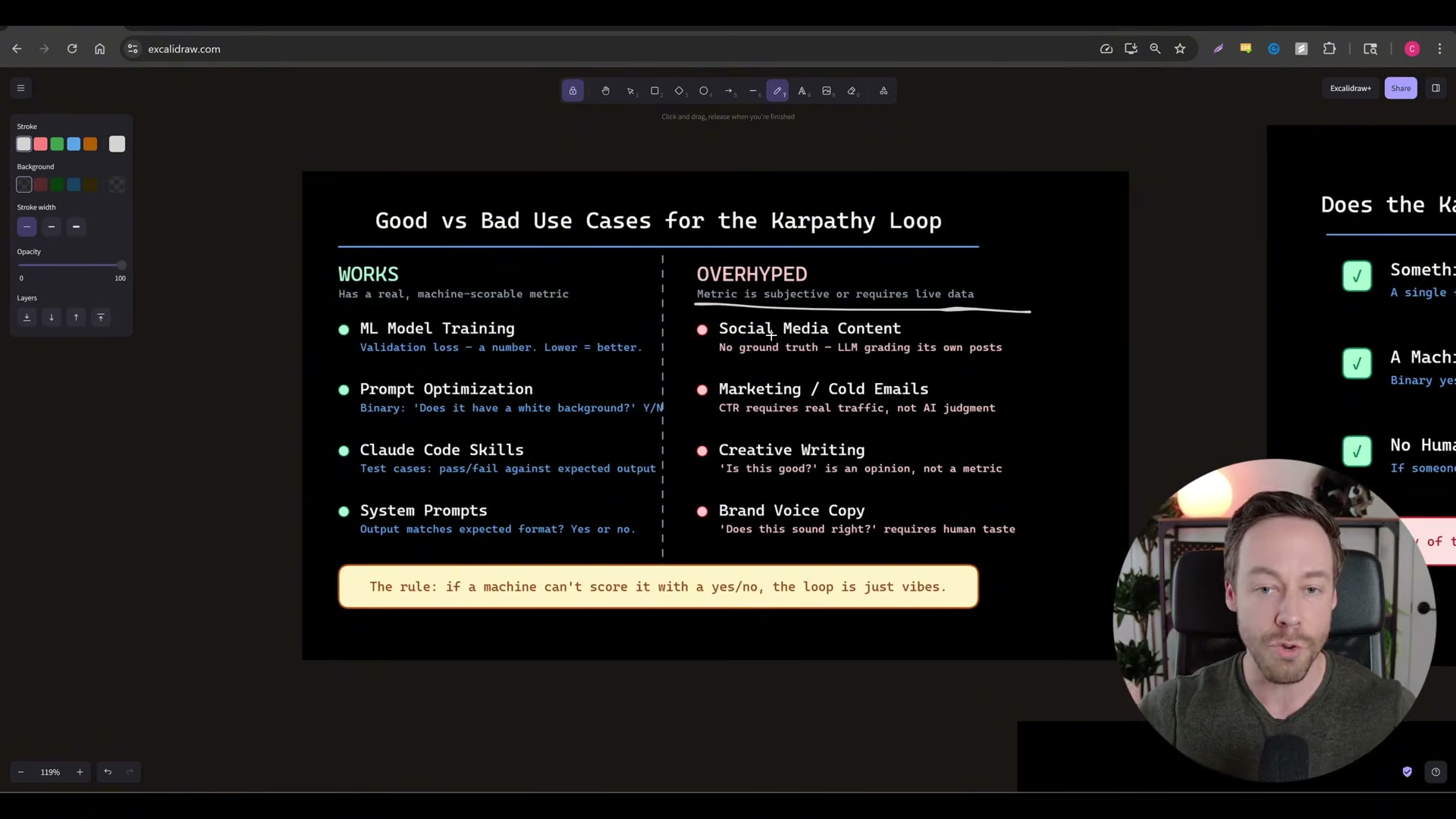This screenshot has width=1456, height=819.
Task: Click the encryption shield icon
Action: [x=1407, y=772]
